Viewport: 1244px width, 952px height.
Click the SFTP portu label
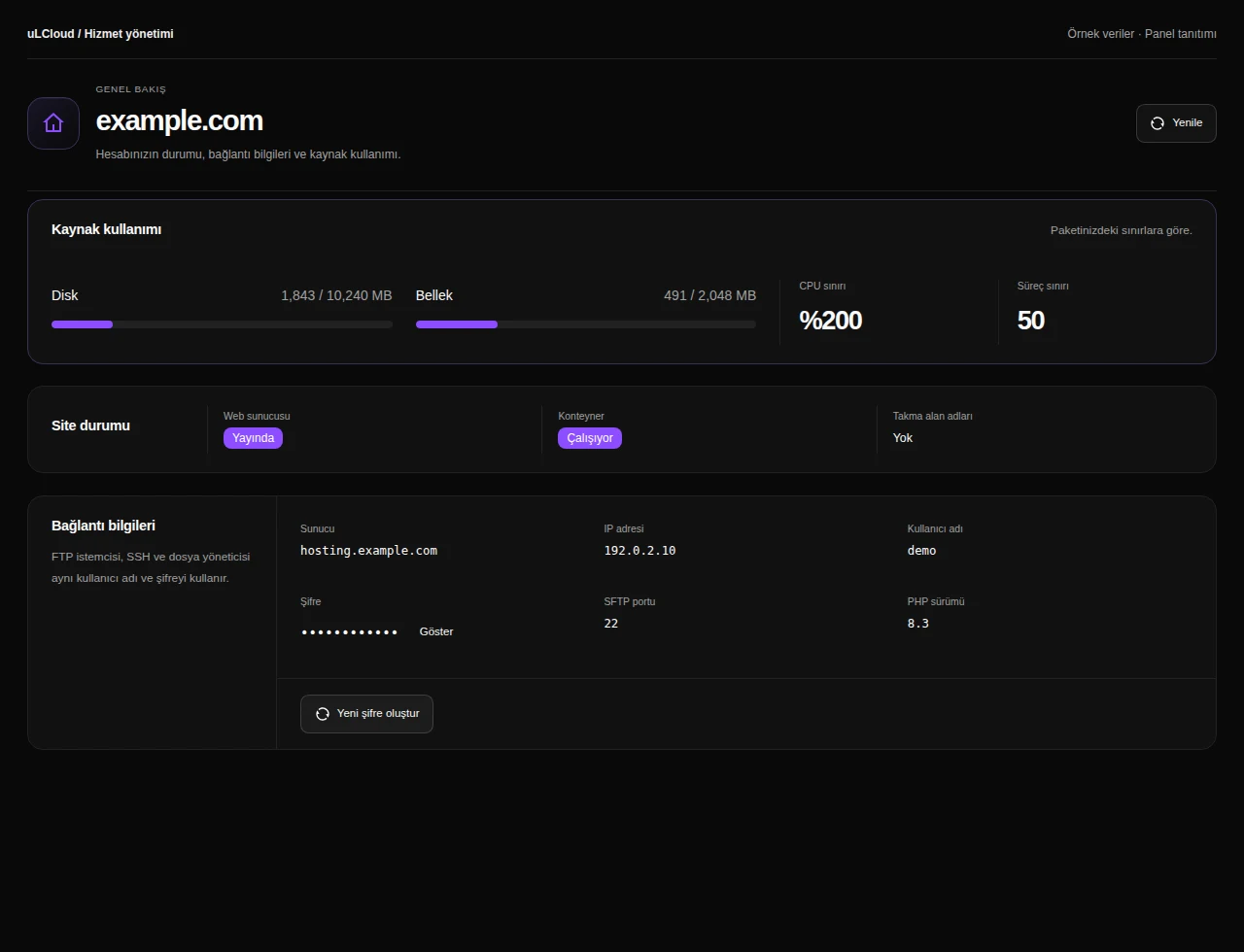(630, 601)
